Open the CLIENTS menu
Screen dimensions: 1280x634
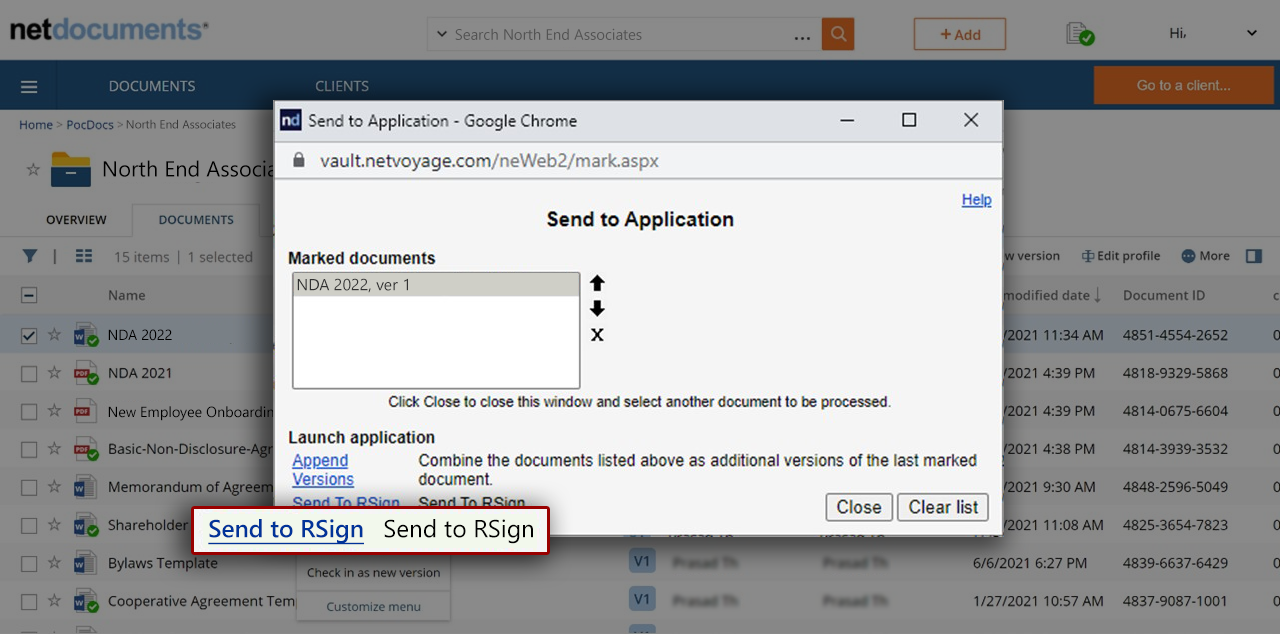(342, 86)
